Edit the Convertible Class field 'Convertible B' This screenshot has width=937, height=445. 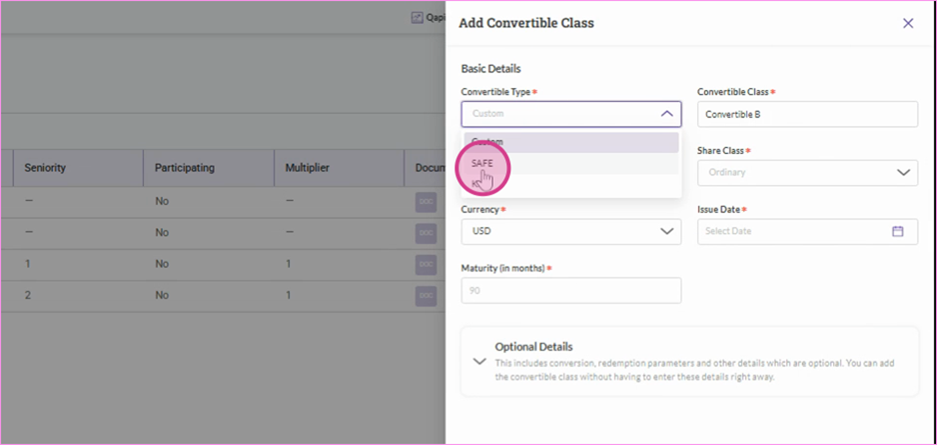tap(807, 114)
